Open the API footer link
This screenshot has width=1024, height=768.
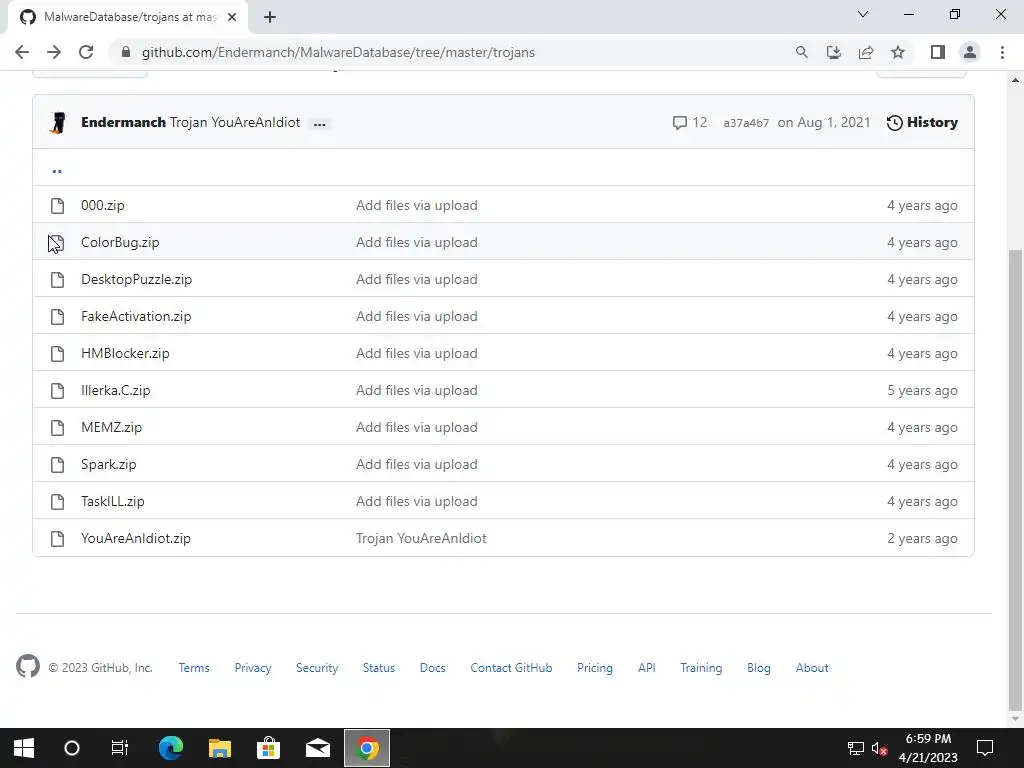point(647,667)
